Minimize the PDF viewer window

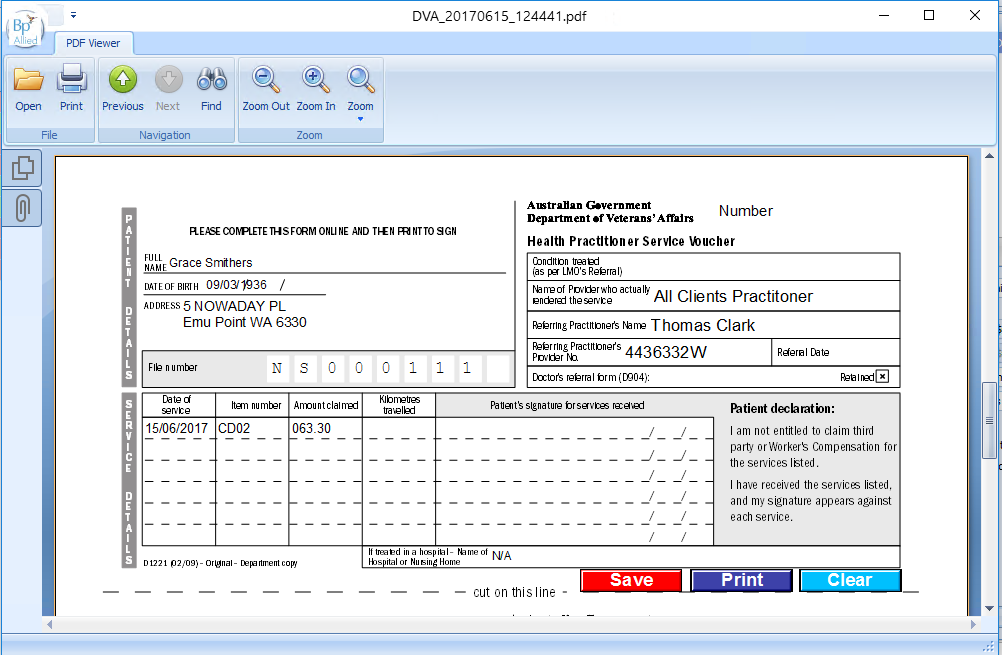pyautogui.click(x=884, y=15)
